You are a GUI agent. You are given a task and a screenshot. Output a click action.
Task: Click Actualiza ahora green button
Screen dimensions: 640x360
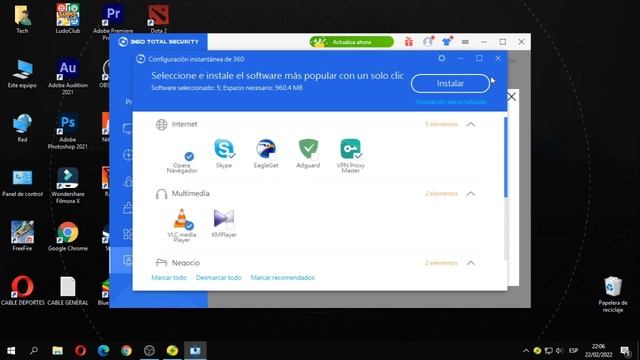tap(351, 42)
